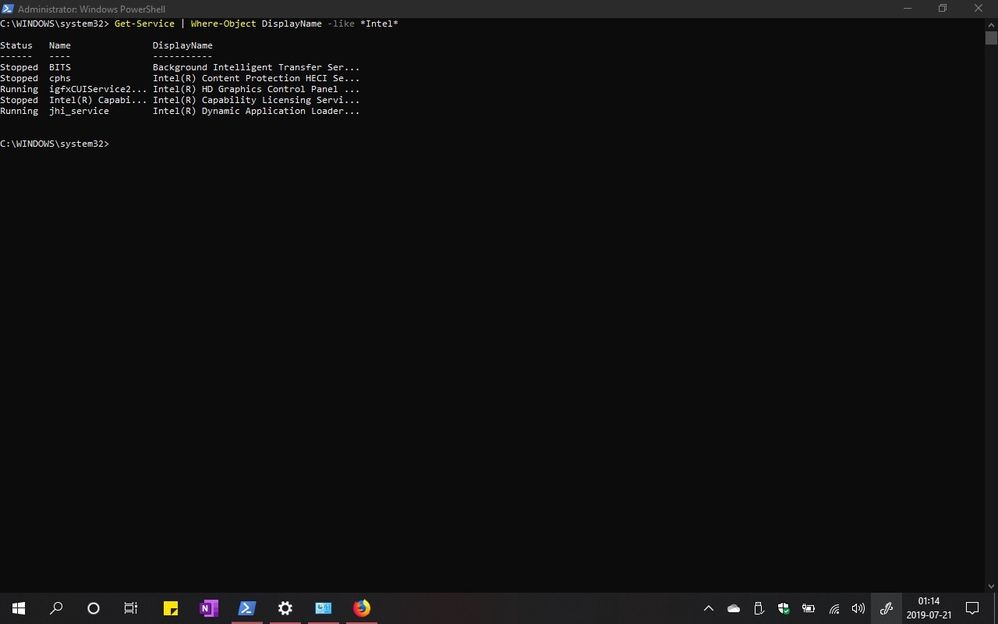Switch to PowerShell via taskbar icon

click(247, 608)
